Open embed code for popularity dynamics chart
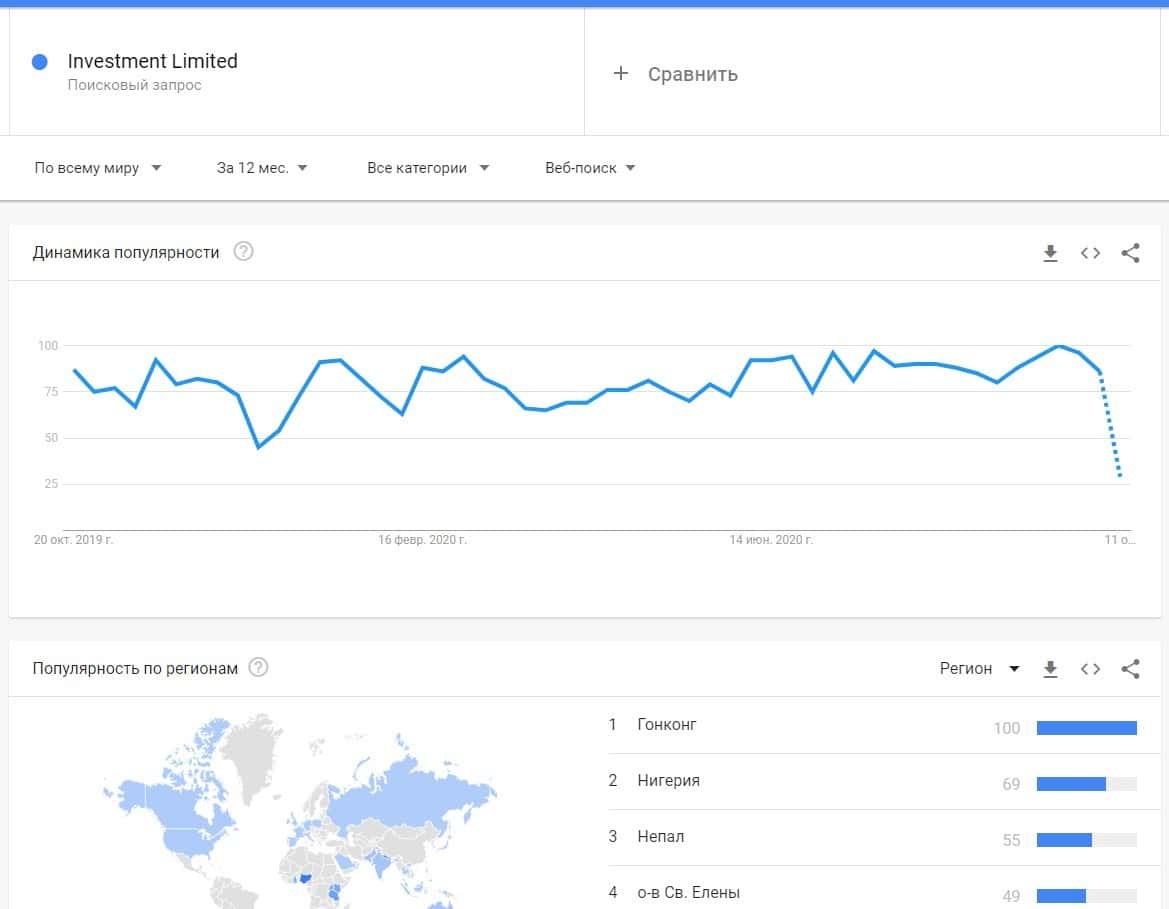 tap(1090, 253)
